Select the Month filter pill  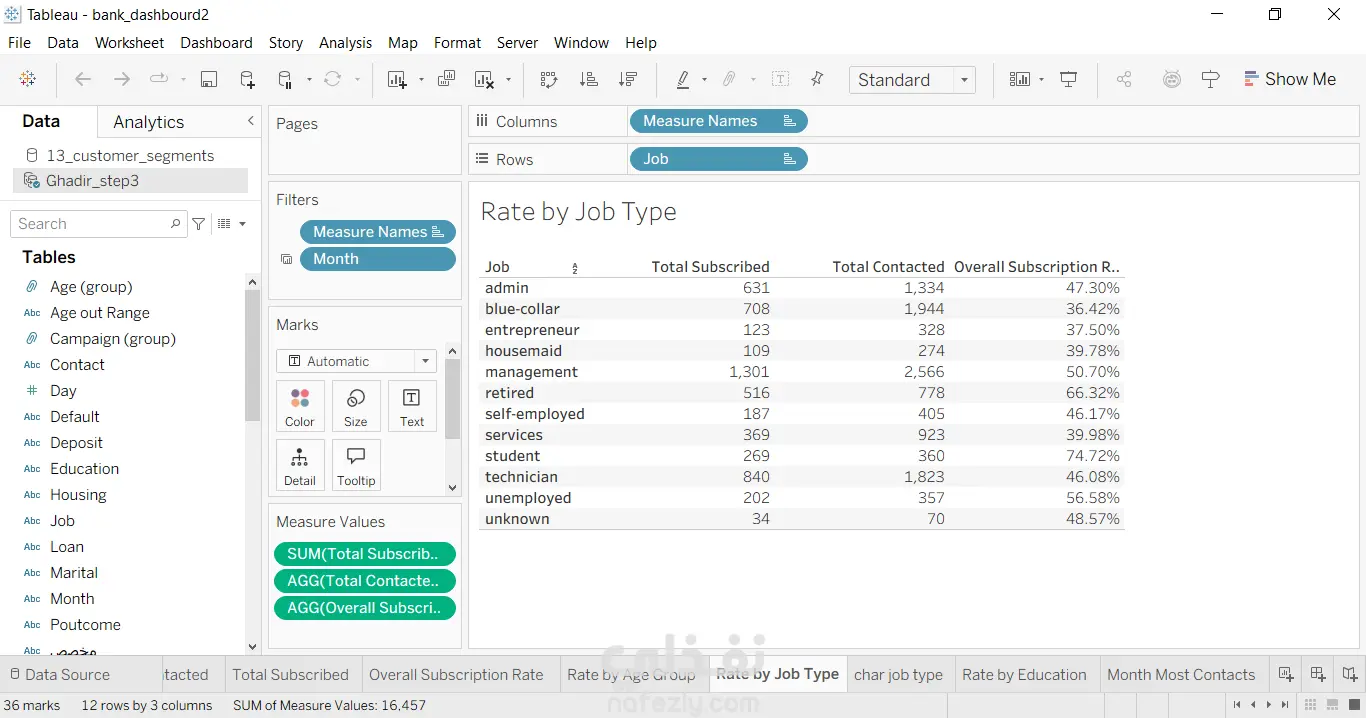(378, 259)
